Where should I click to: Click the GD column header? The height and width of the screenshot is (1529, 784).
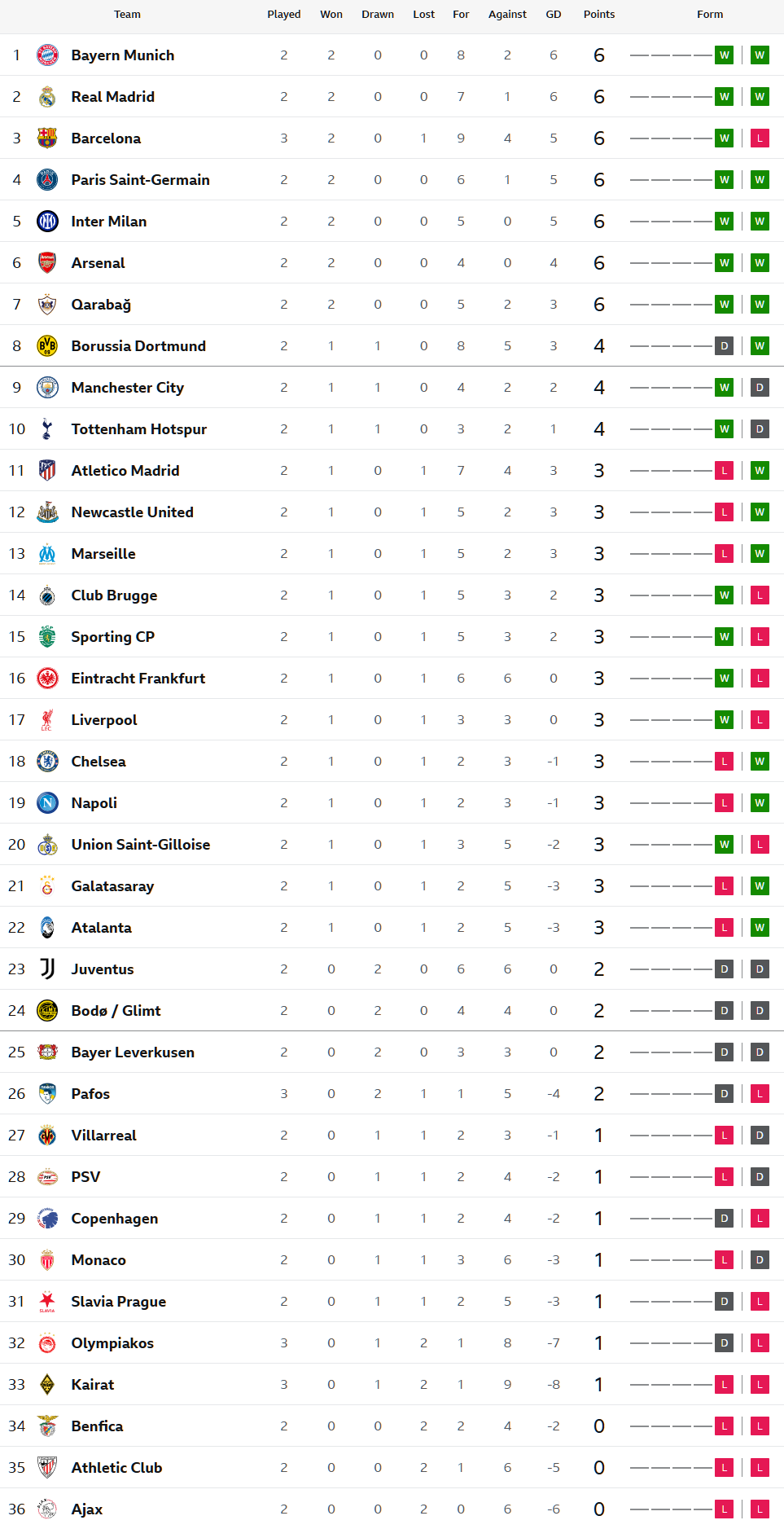pyautogui.click(x=553, y=15)
